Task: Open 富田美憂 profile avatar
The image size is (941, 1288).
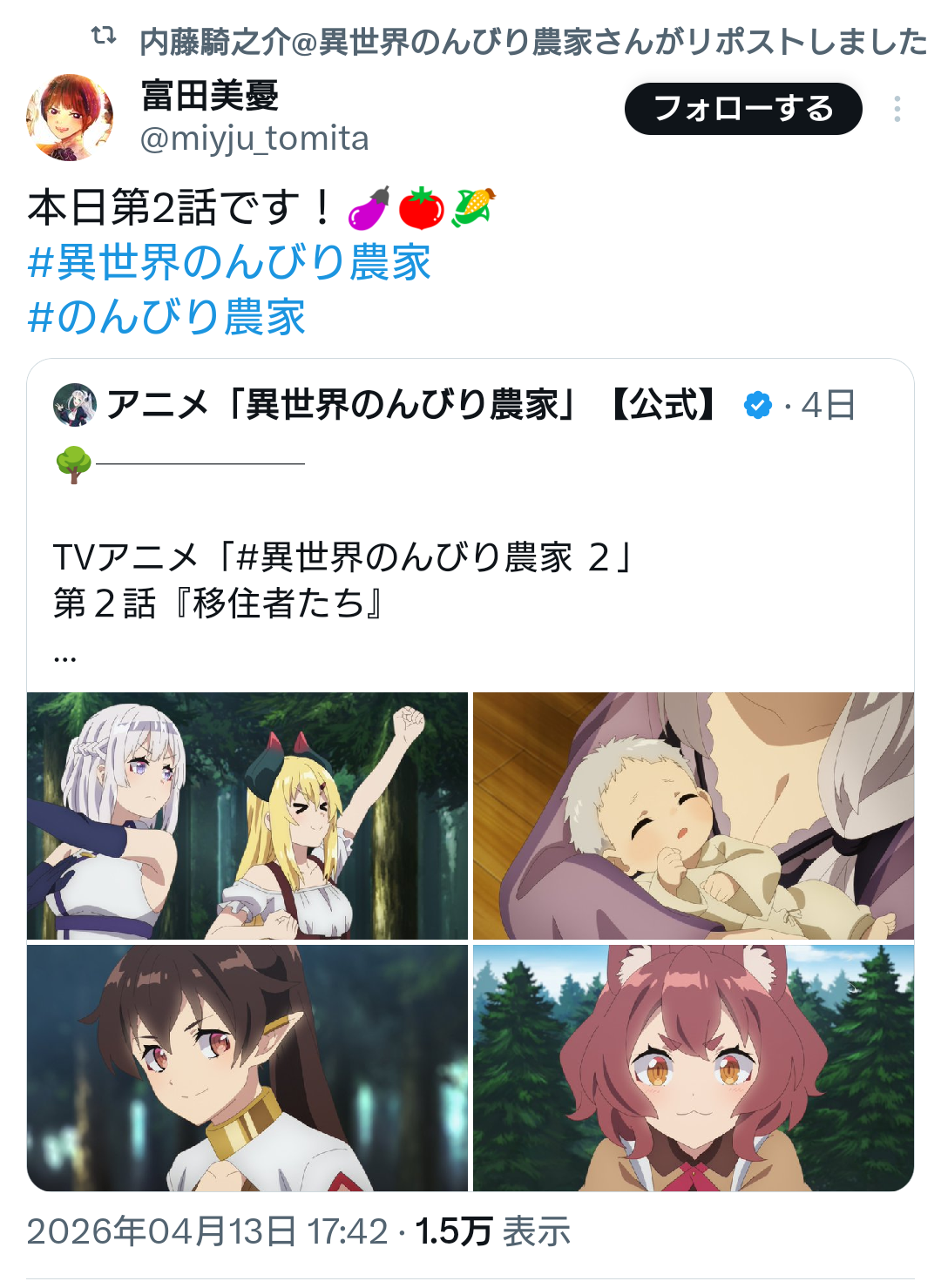Action: coord(70,118)
